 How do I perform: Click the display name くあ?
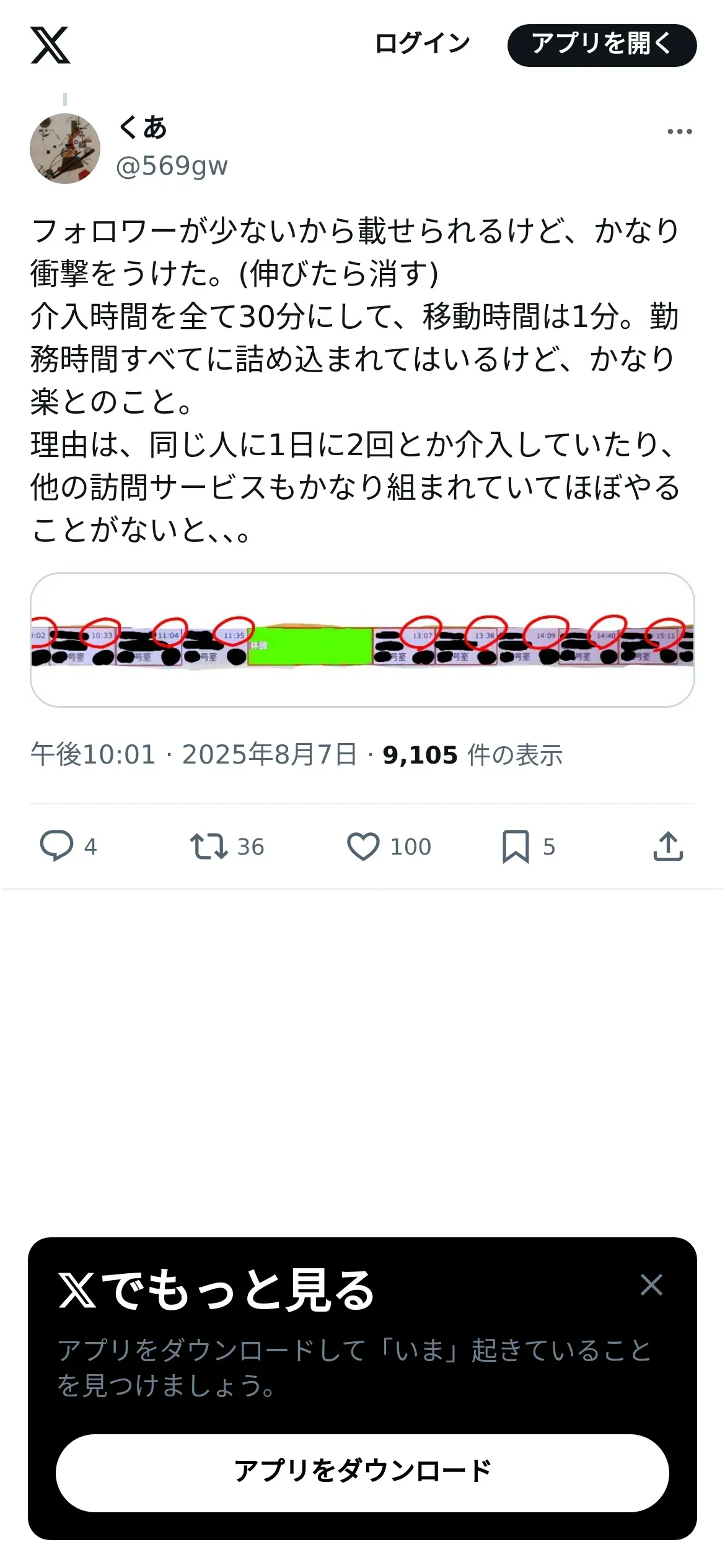tap(143, 128)
